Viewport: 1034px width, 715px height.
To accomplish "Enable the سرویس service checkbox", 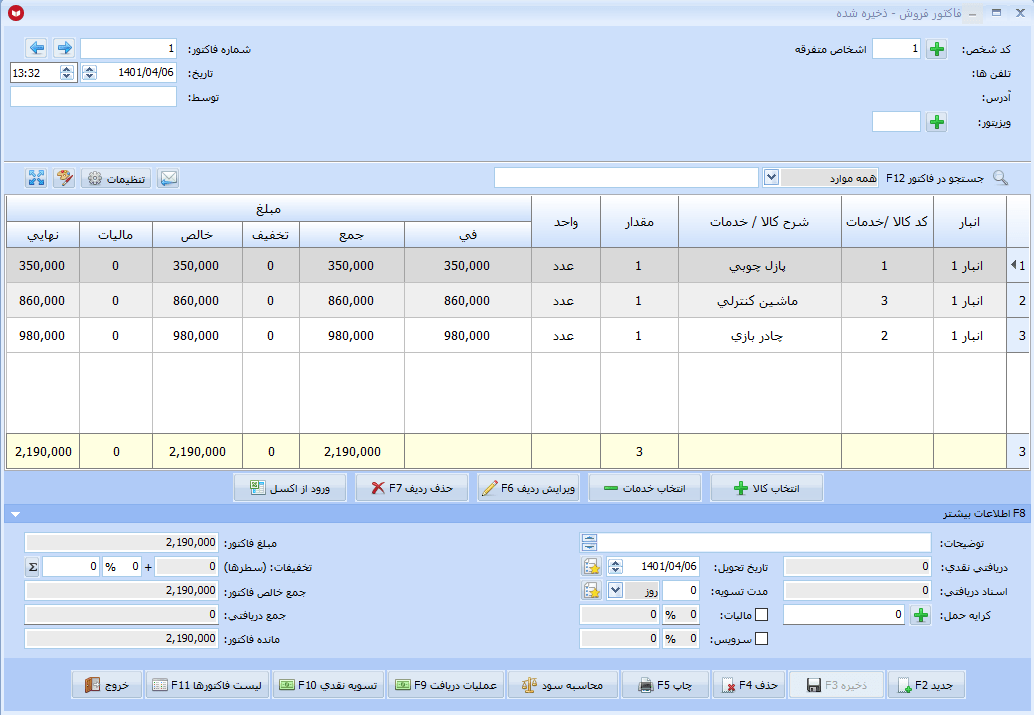I will pyautogui.click(x=761, y=638).
